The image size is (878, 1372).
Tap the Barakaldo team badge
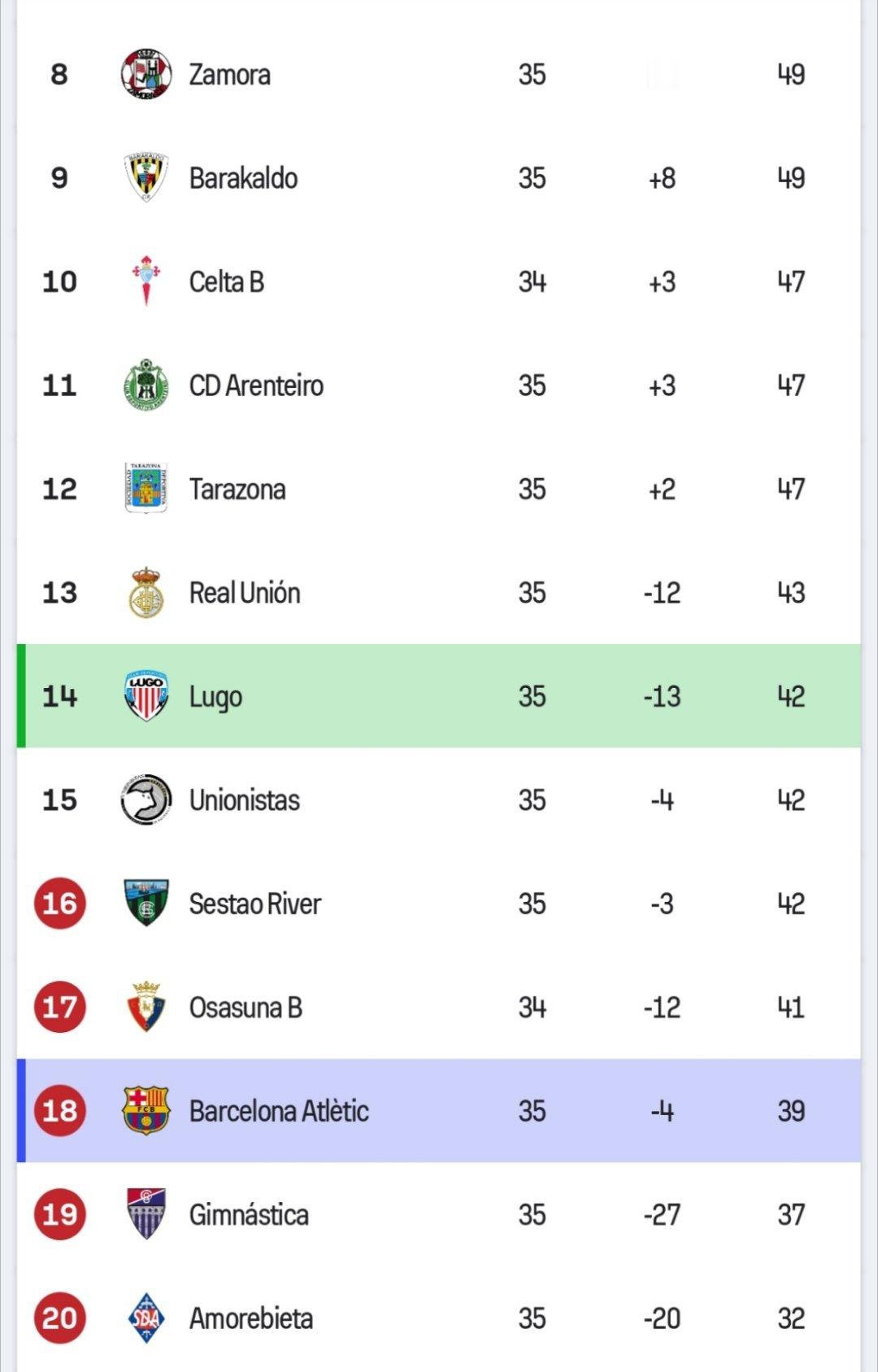point(146,177)
